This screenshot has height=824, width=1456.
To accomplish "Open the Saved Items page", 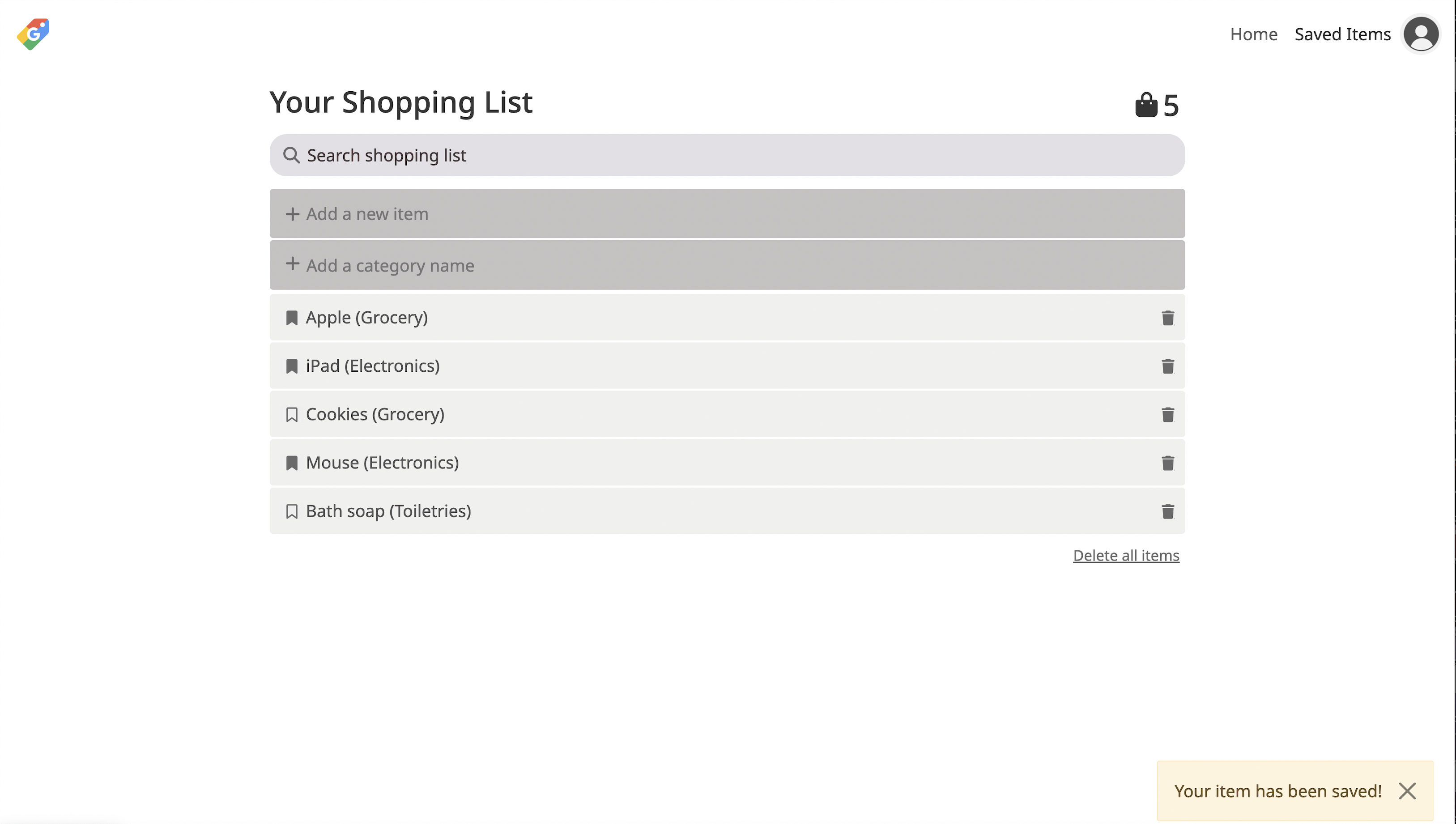I will 1342,34.
